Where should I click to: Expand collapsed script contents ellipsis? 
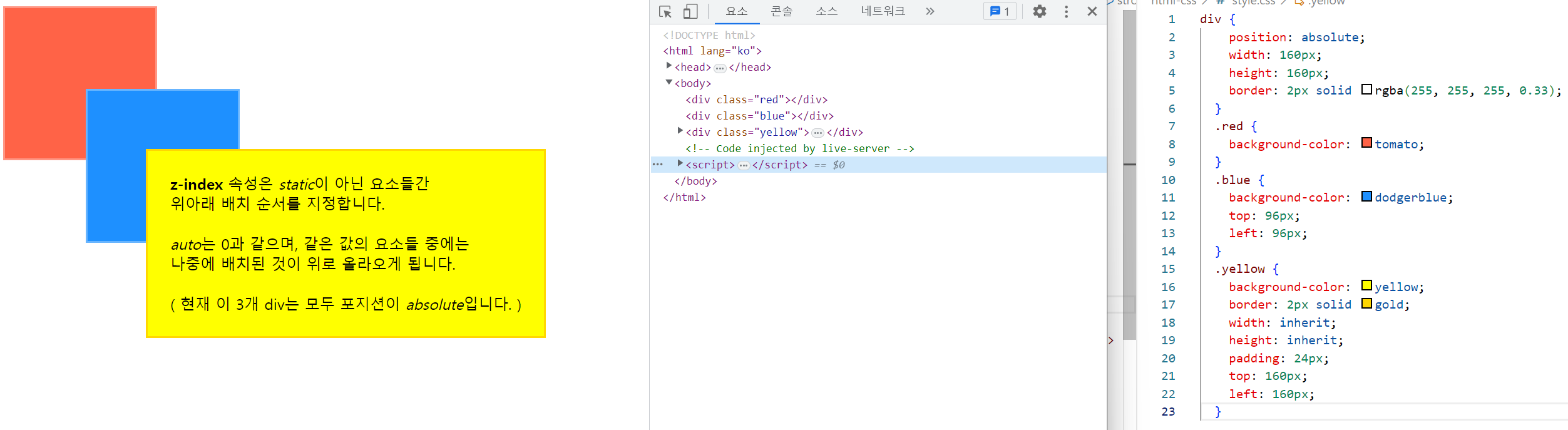pyautogui.click(x=744, y=166)
